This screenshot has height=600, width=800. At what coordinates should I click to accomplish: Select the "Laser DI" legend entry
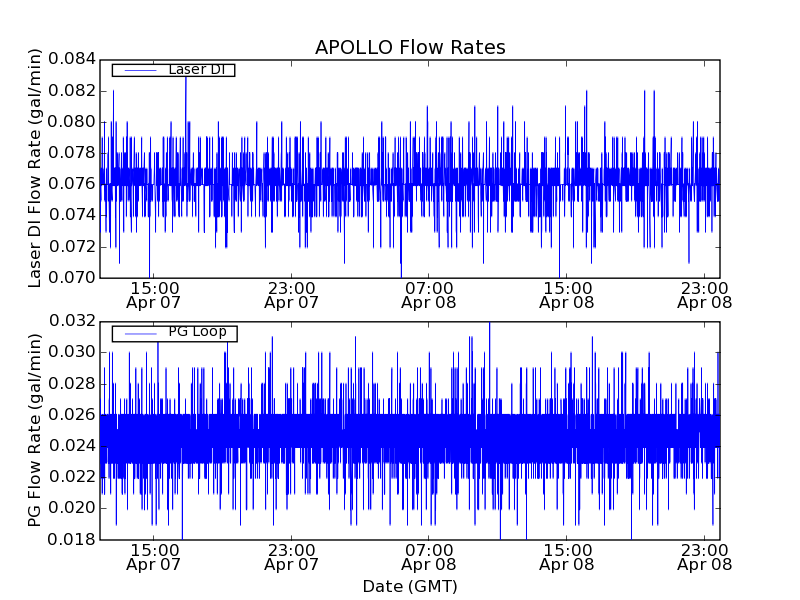pos(173,69)
